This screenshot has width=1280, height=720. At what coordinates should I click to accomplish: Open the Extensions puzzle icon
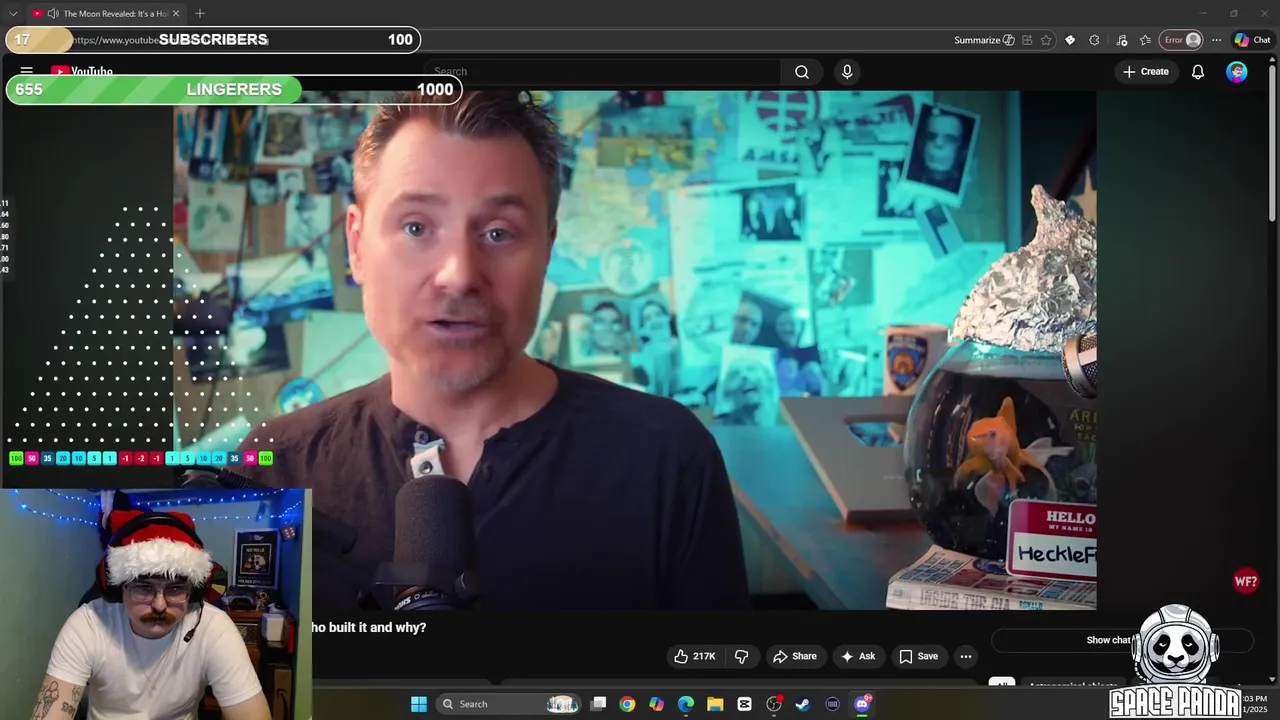tap(1094, 40)
